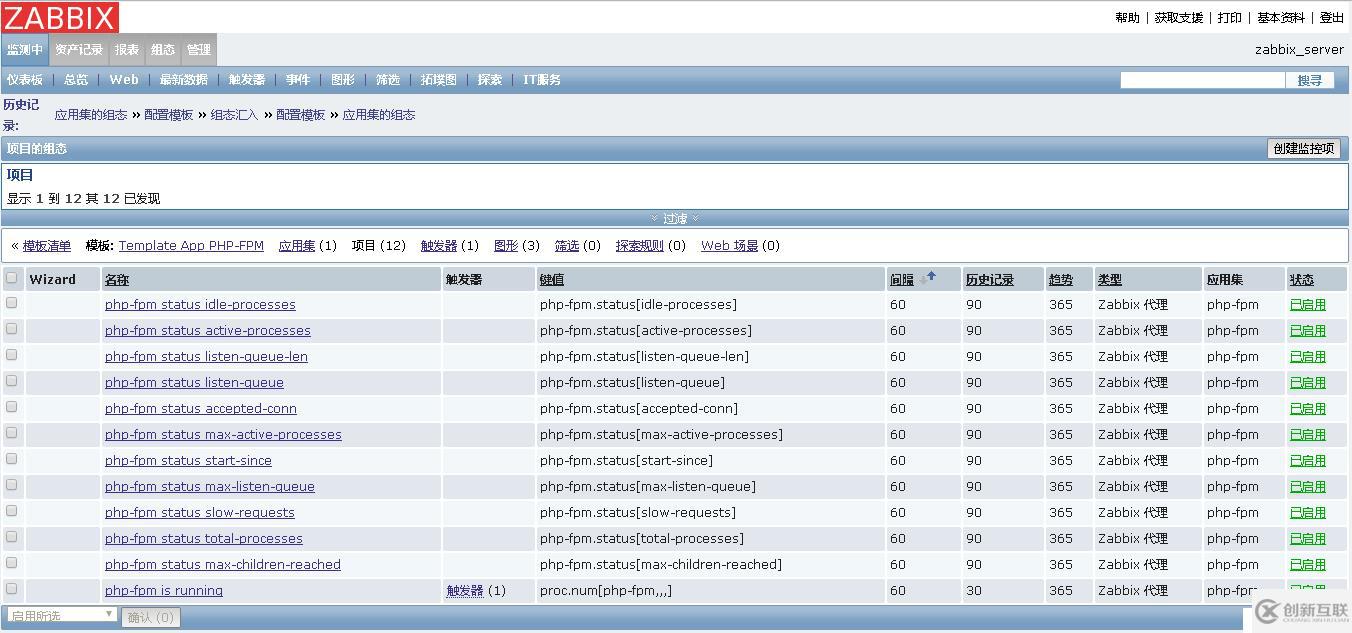Go to 拓扑图 submenu
The width and height of the screenshot is (1352, 633).
pyautogui.click(x=439, y=80)
